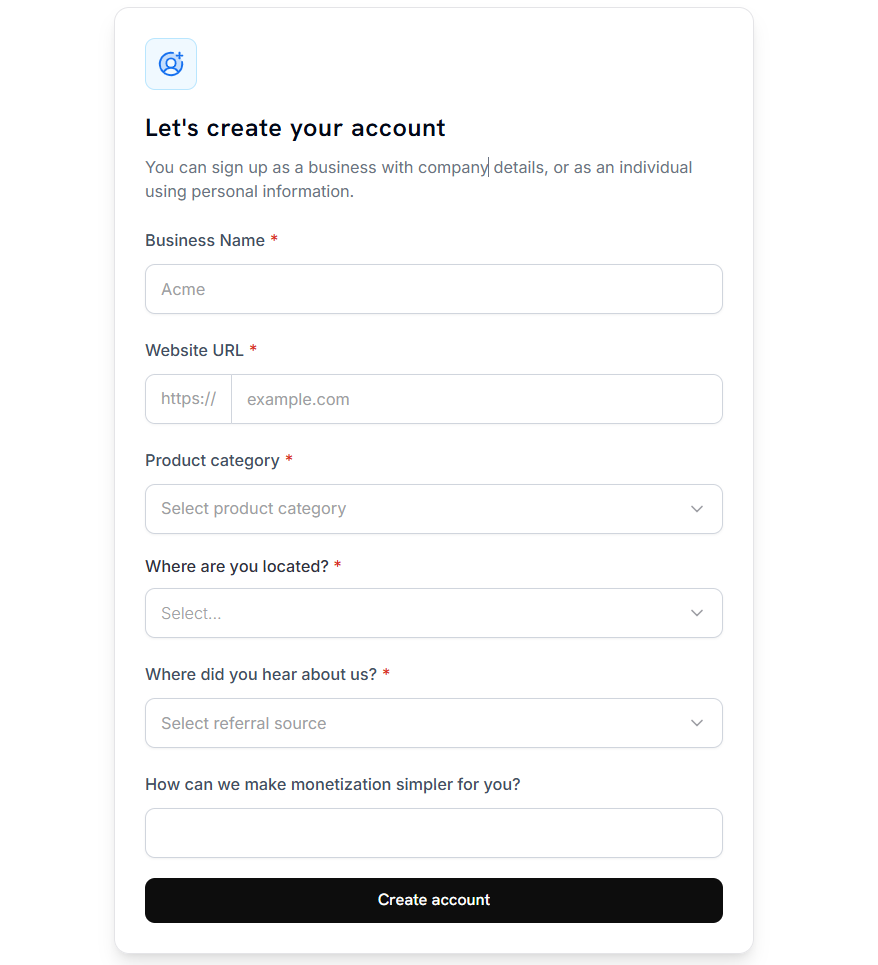The image size is (878, 965).
Task: Expand the location Select... dropdown
Action: (x=420, y=613)
